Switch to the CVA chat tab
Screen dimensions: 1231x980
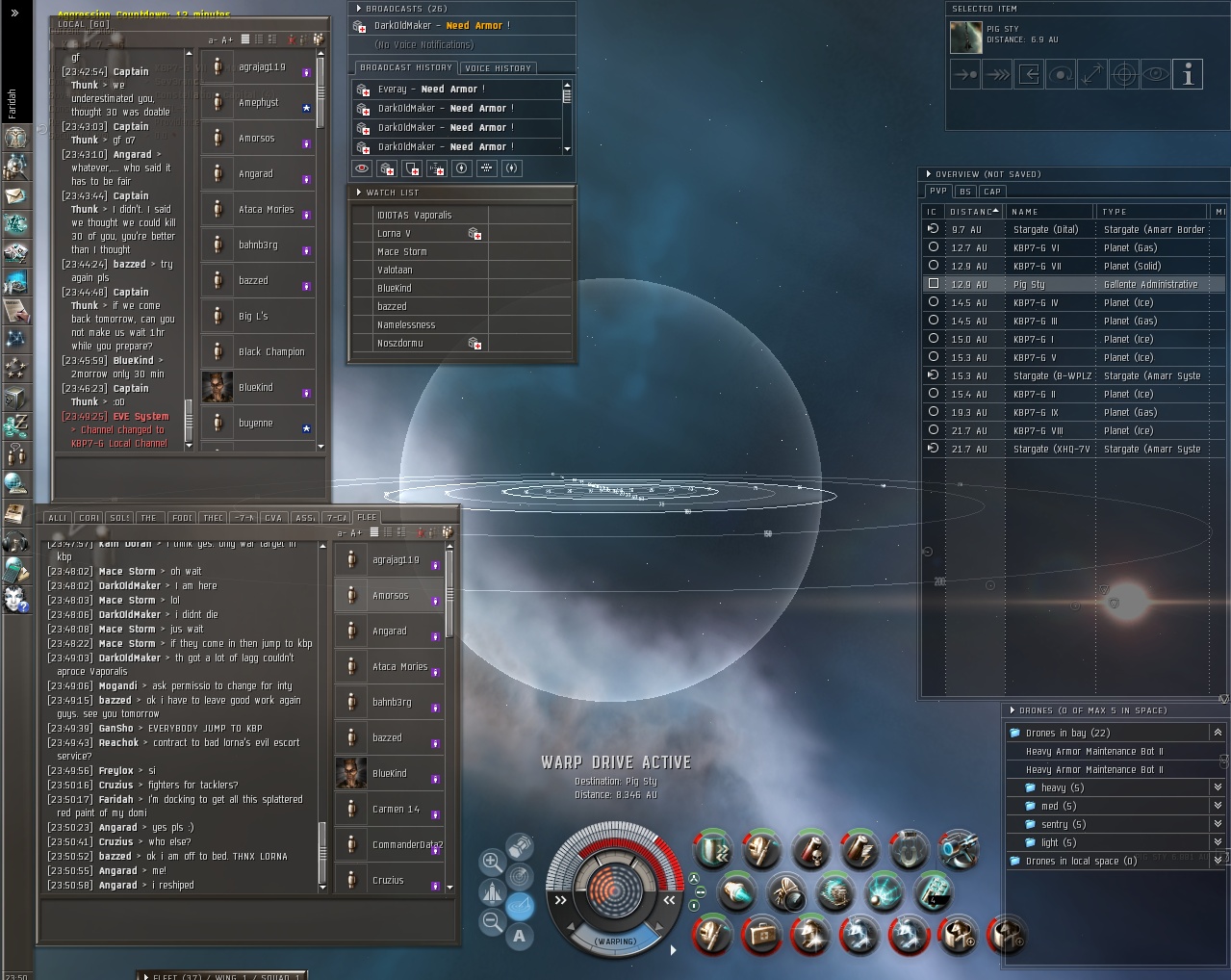pyautogui.click(x=273, y=518)
